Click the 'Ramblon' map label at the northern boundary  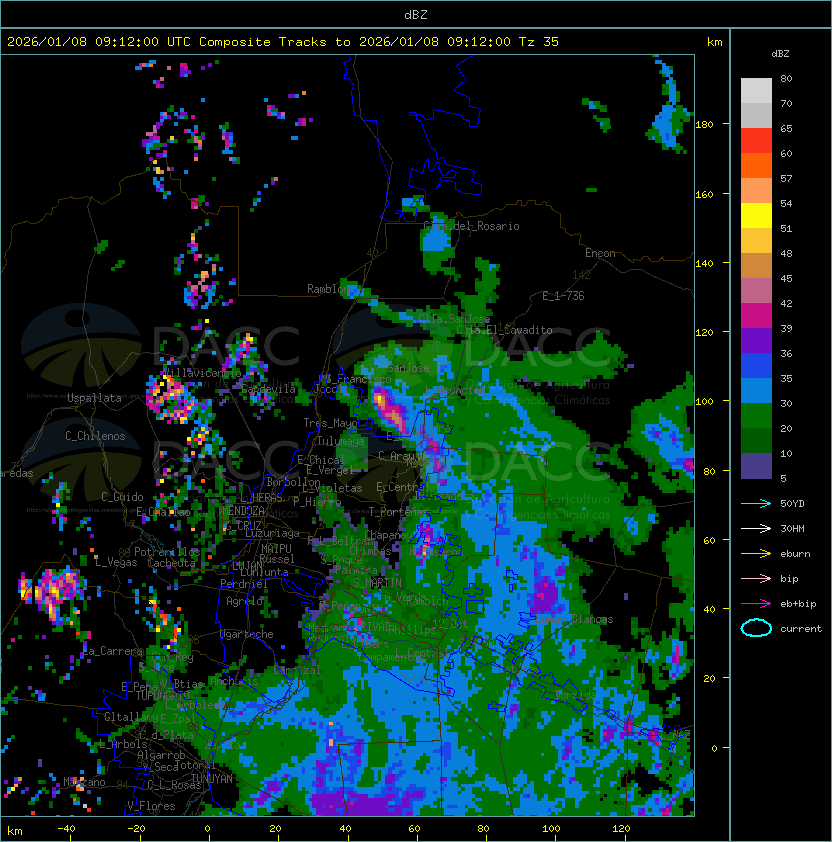coord(328,289)
